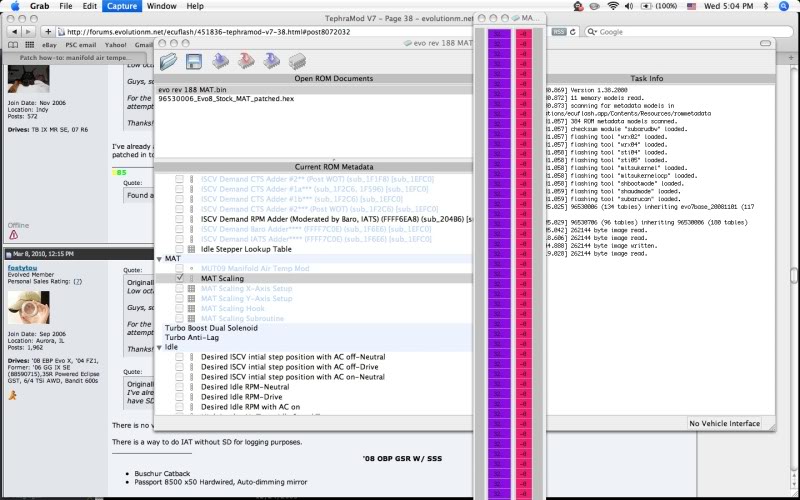Open Safari's Top Sites grid icon
800x500 pixels.
(30, 45)
